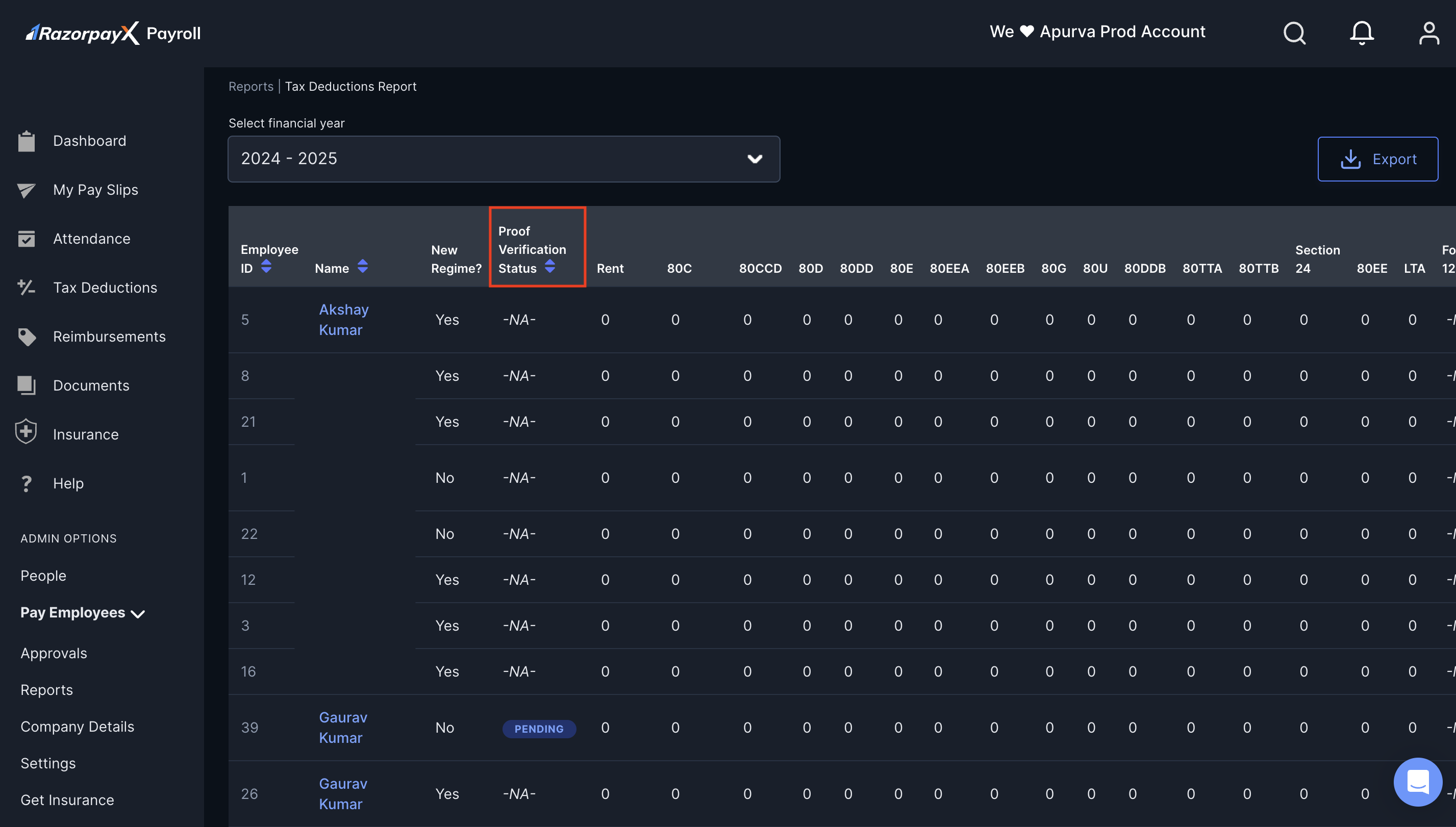
Task: Toggle Name column sort order
Action: click(362, 267)
